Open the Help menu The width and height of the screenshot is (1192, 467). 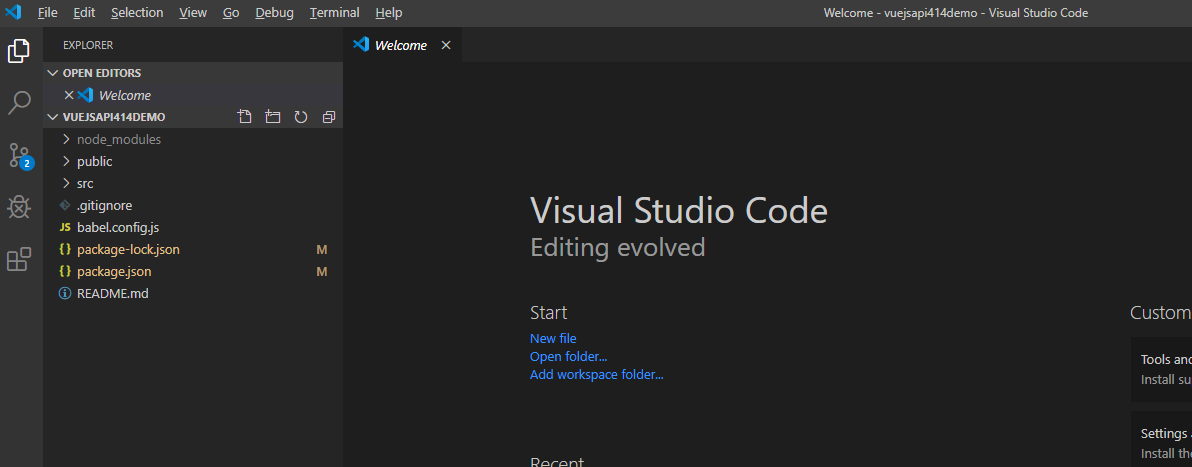pyautogui.click(x=388, y=13)
